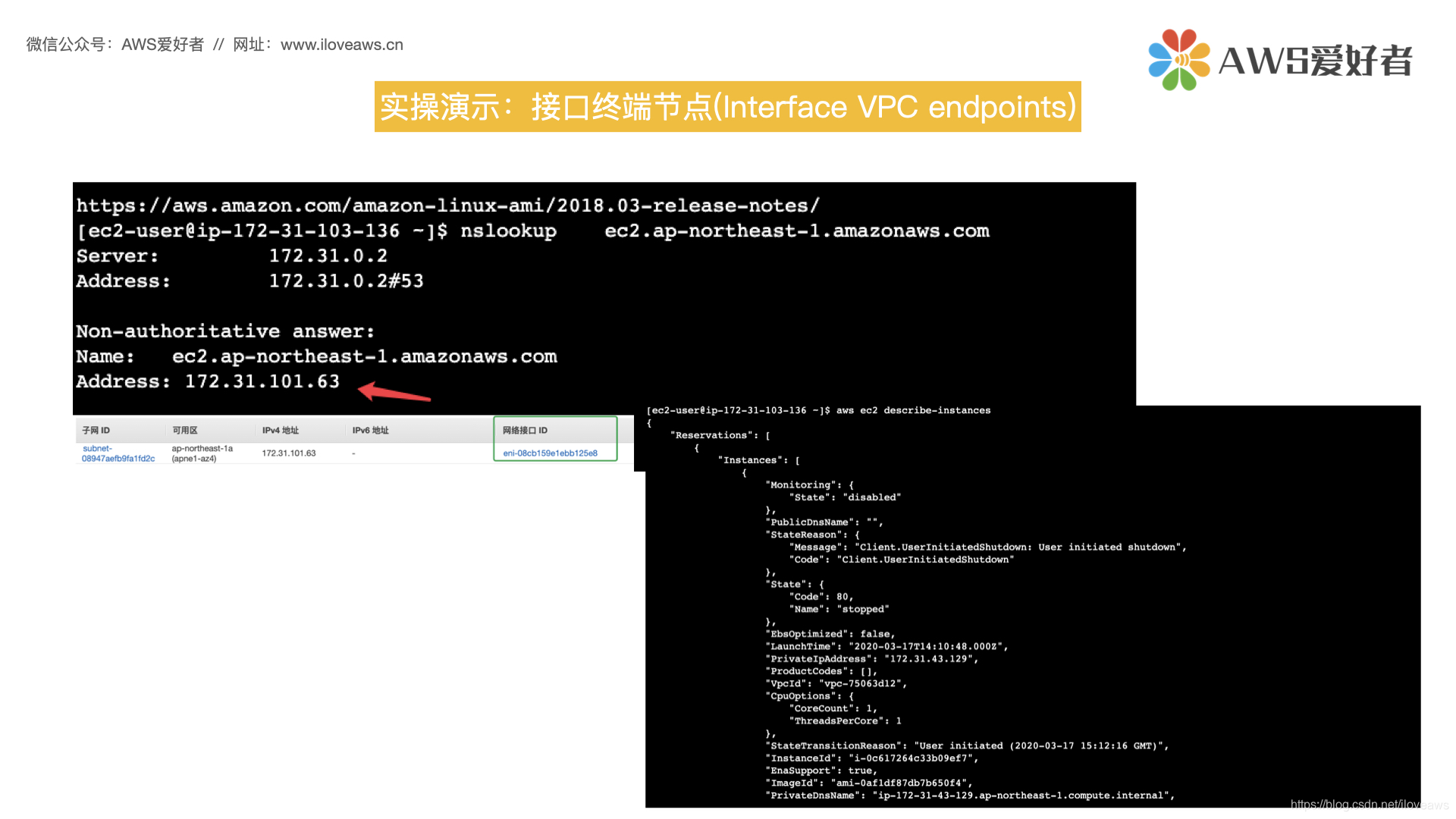Click the ap-northeast-1a availability zone cell

click(202, 453)
